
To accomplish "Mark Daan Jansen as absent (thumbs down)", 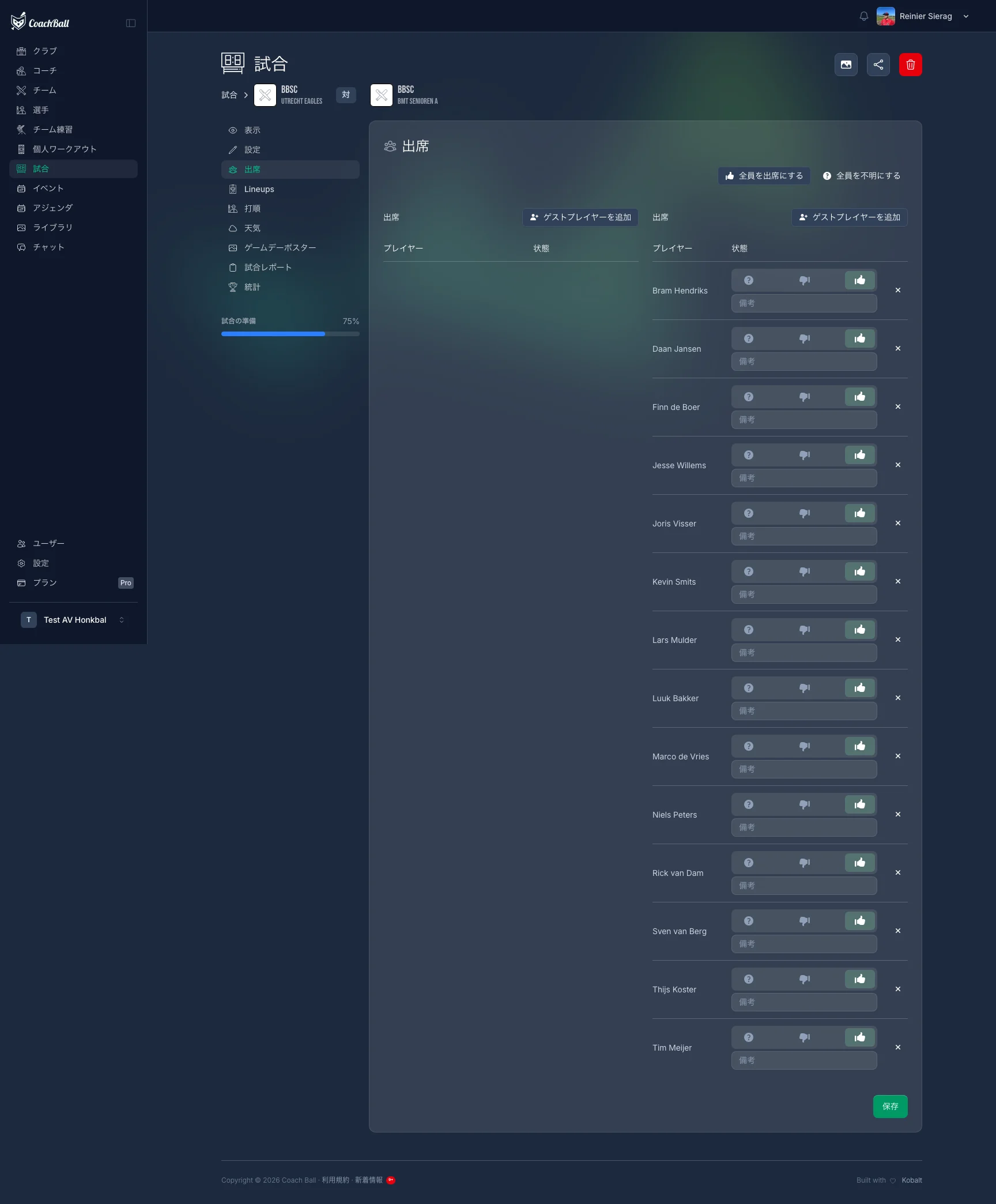I will (804, 338).
